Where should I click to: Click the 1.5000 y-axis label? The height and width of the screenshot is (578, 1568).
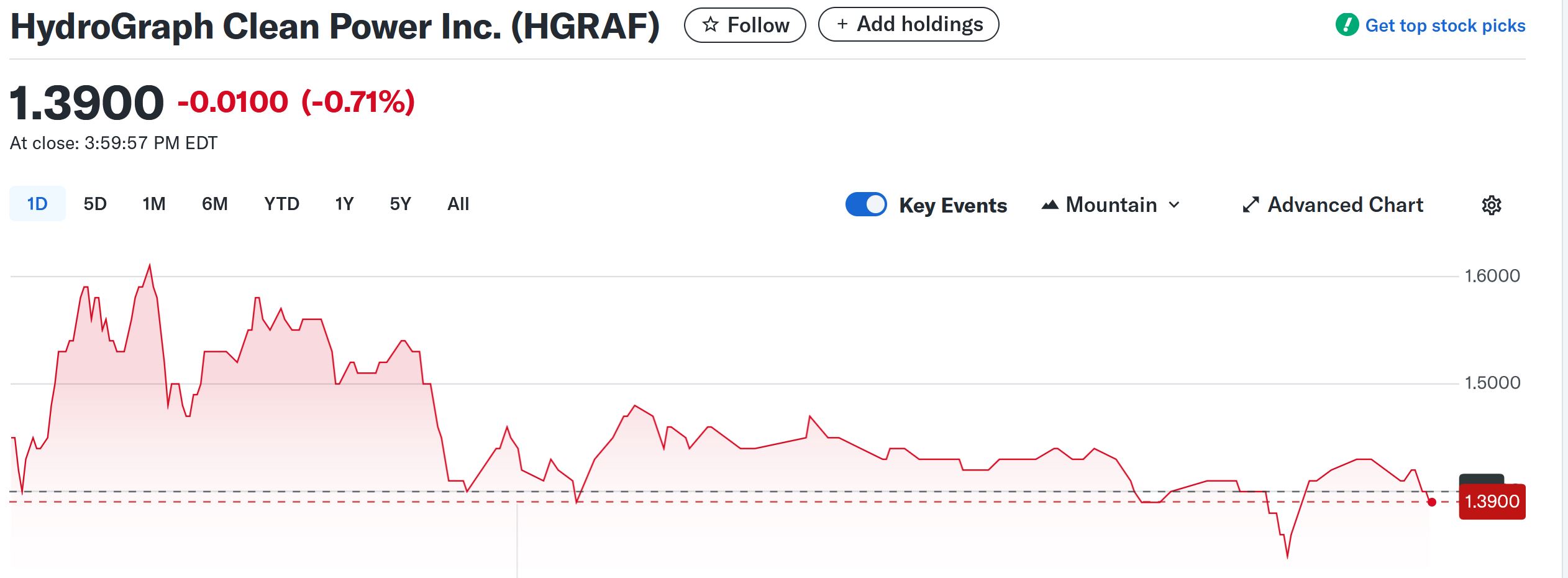(1492, 383)
